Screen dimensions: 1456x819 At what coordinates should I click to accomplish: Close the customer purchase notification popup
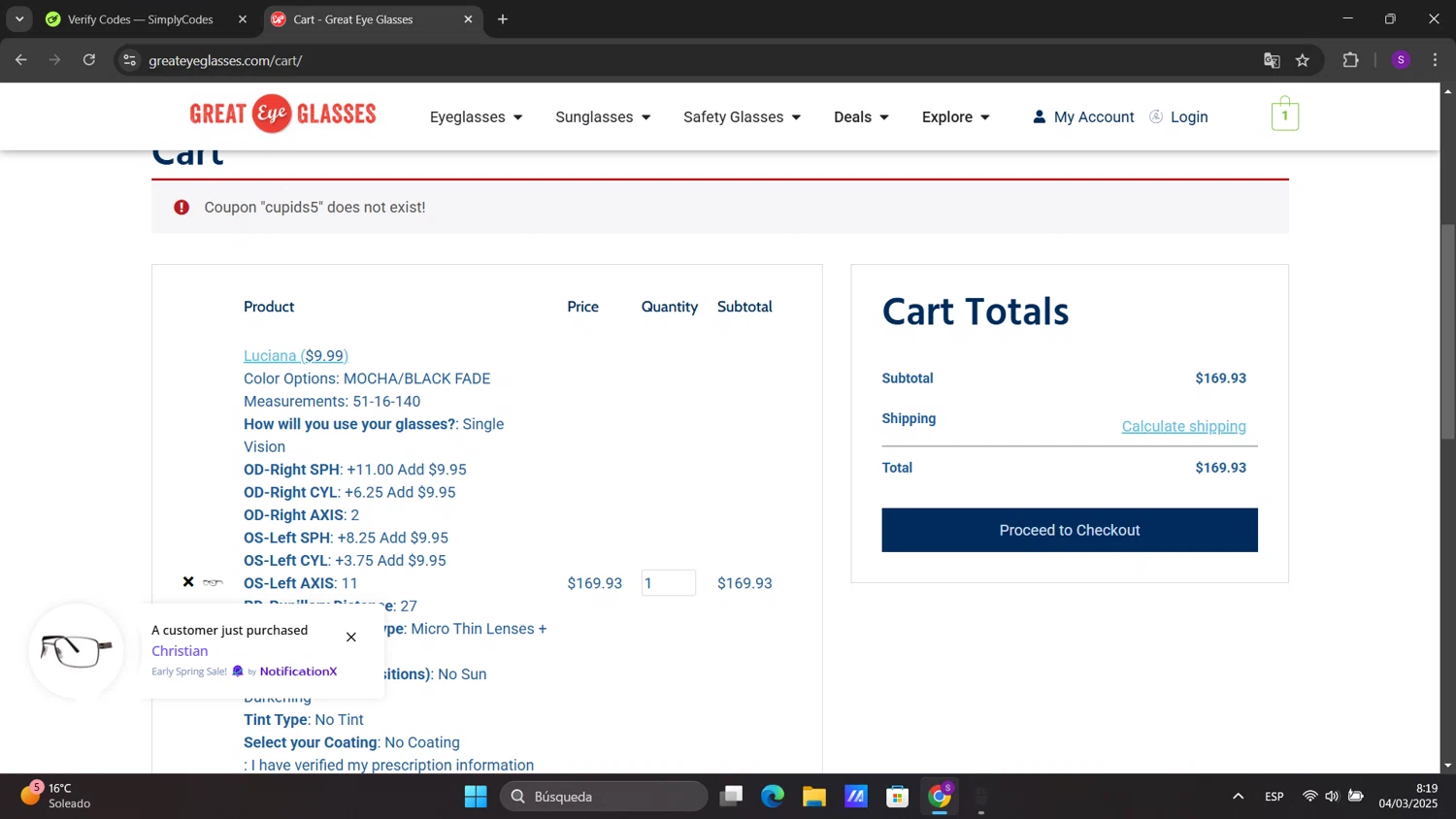(351, 638)
